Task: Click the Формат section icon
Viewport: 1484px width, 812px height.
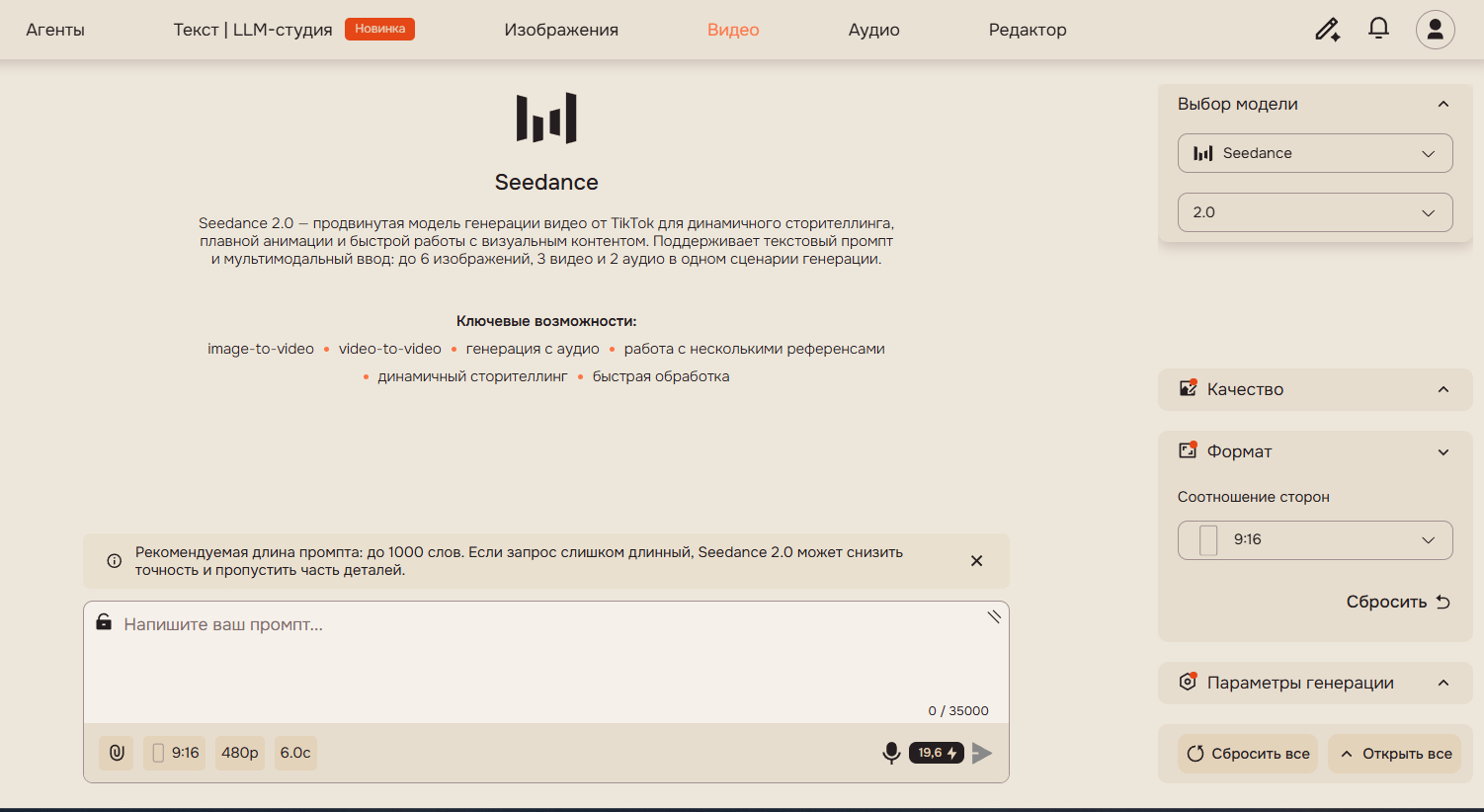Action: pos(1189,450)
